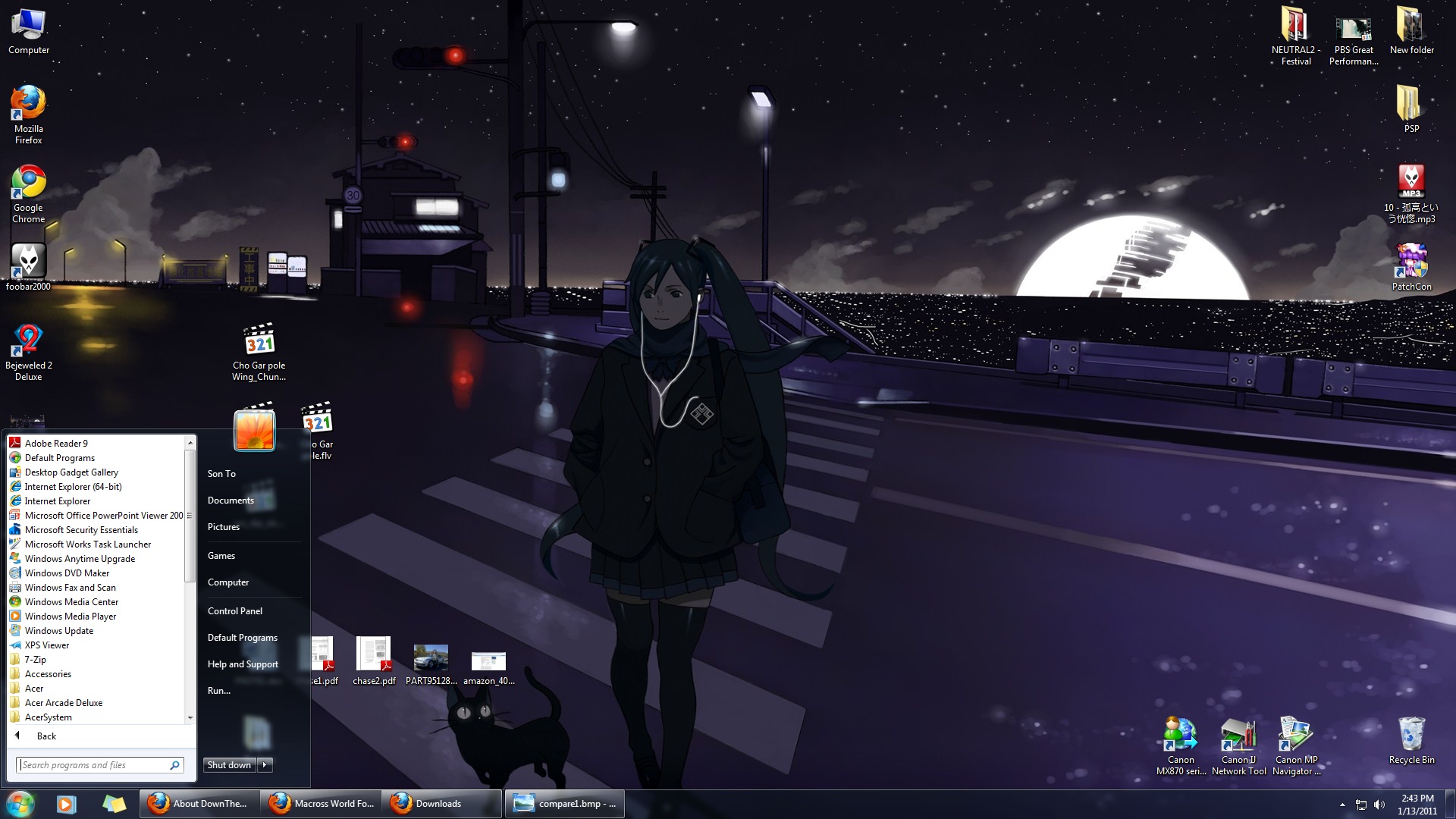Open the Computer desktop icon
Image resolution: width=1456 pixels, height=819 pixels.
tap(29, 32)
